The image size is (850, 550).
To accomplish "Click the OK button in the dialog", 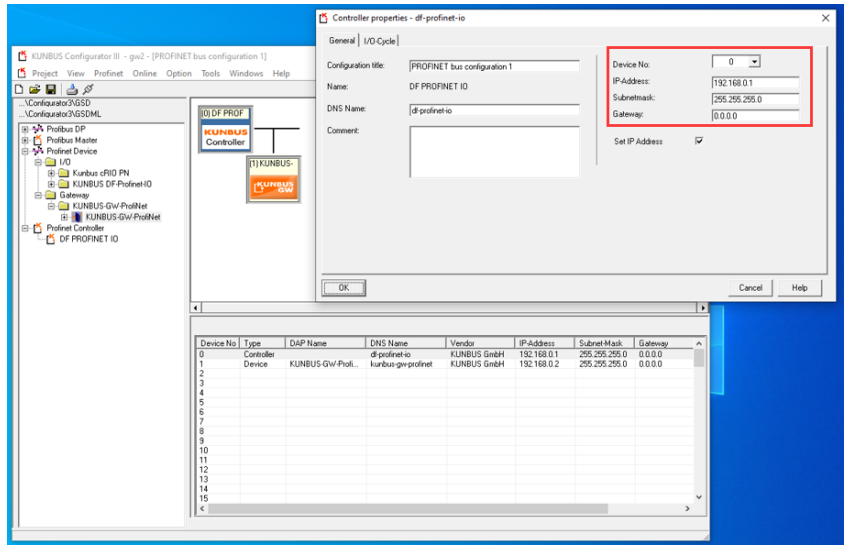I will coord(344,288).
